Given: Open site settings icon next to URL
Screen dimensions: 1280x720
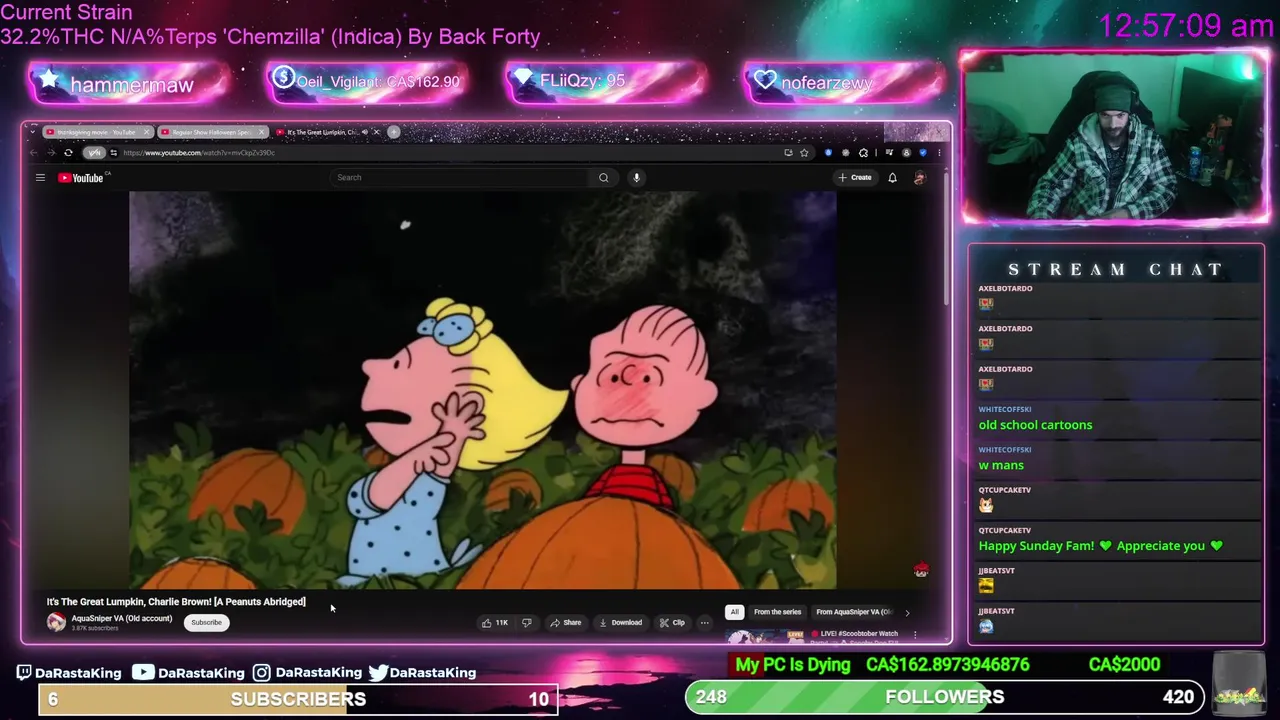Looking at the screenshot, I should click(x=114, y=153).
